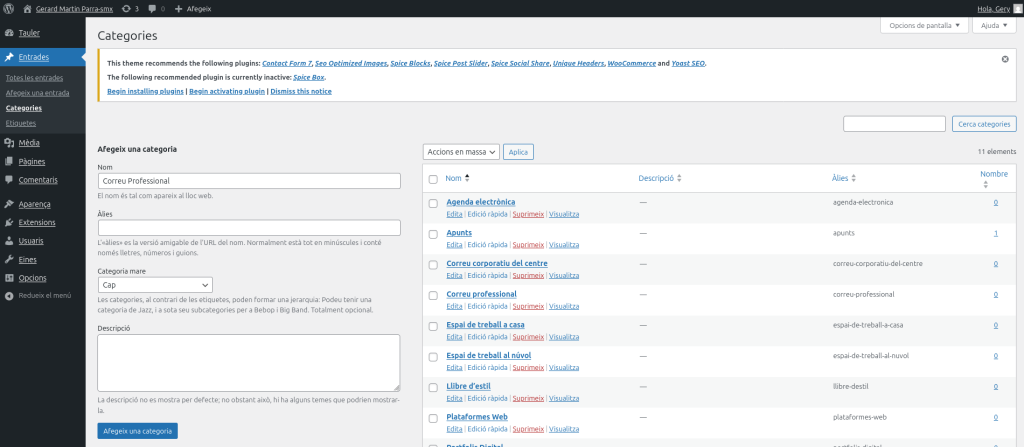Focus the Àlies text field
The image size is (1024, 447).
pyautogui.click(x=249, y=228)
